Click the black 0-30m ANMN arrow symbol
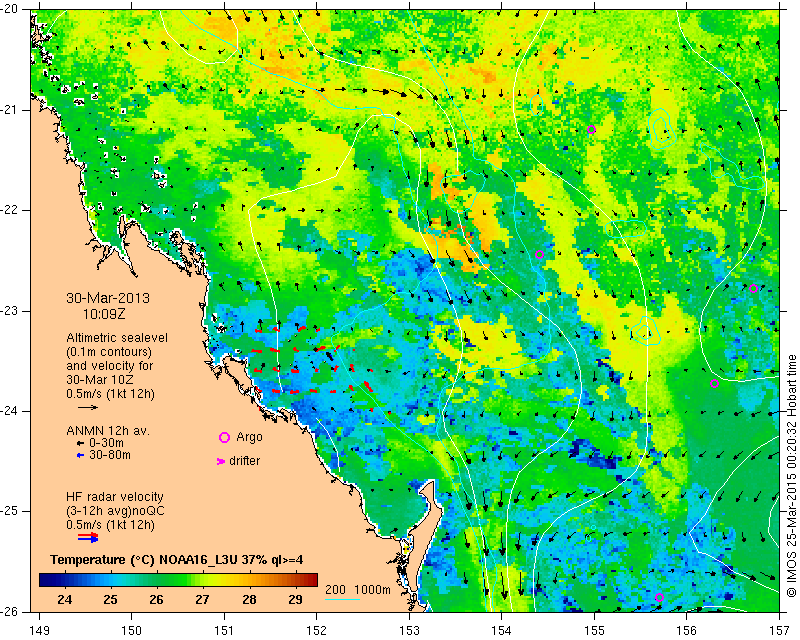This screenshot has height=640, width=800. click(80, 443)
